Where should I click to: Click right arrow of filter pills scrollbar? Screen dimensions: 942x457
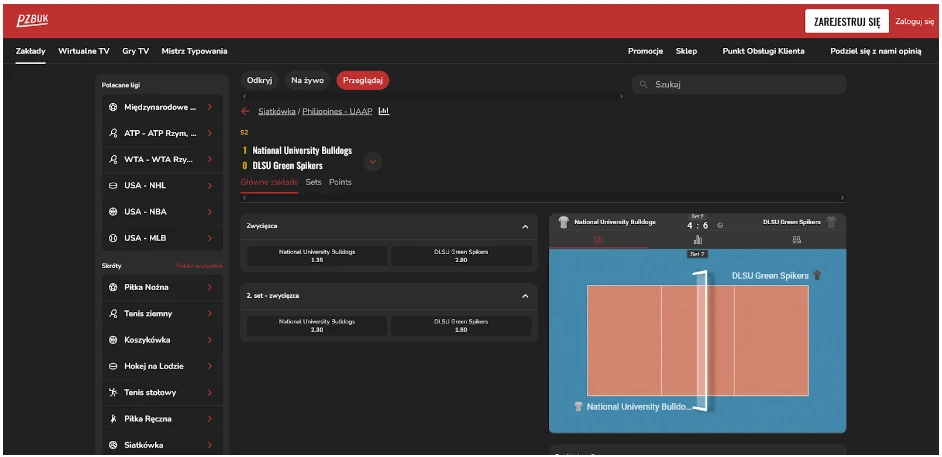(621, 96)
